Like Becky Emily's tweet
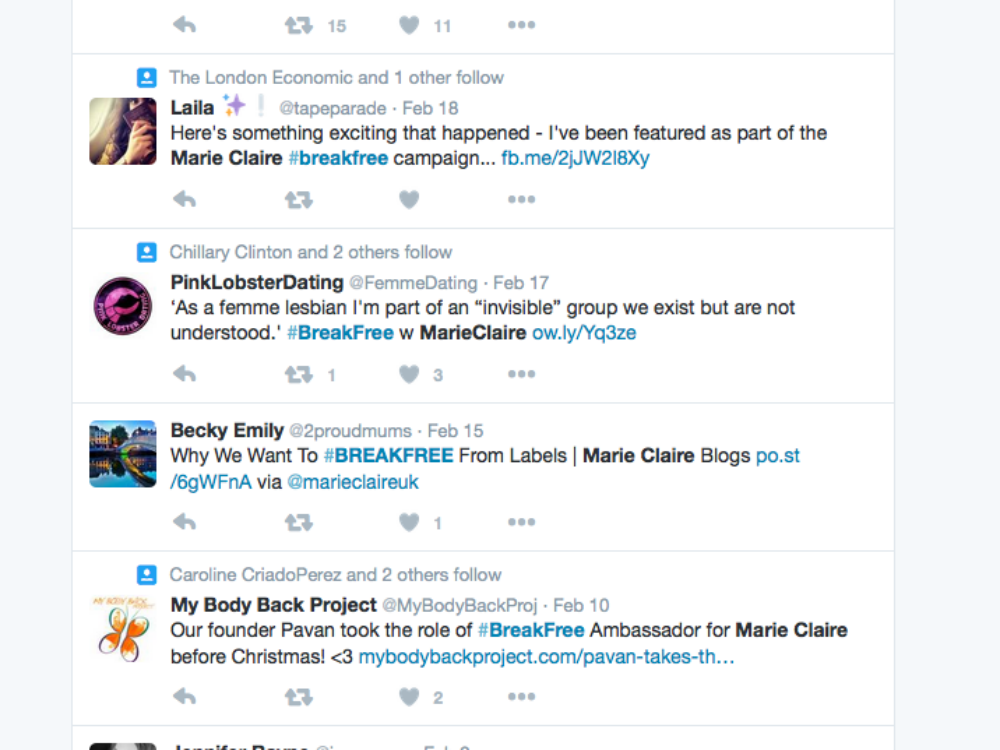1000x750 pixels. click(x=409, y=522)
